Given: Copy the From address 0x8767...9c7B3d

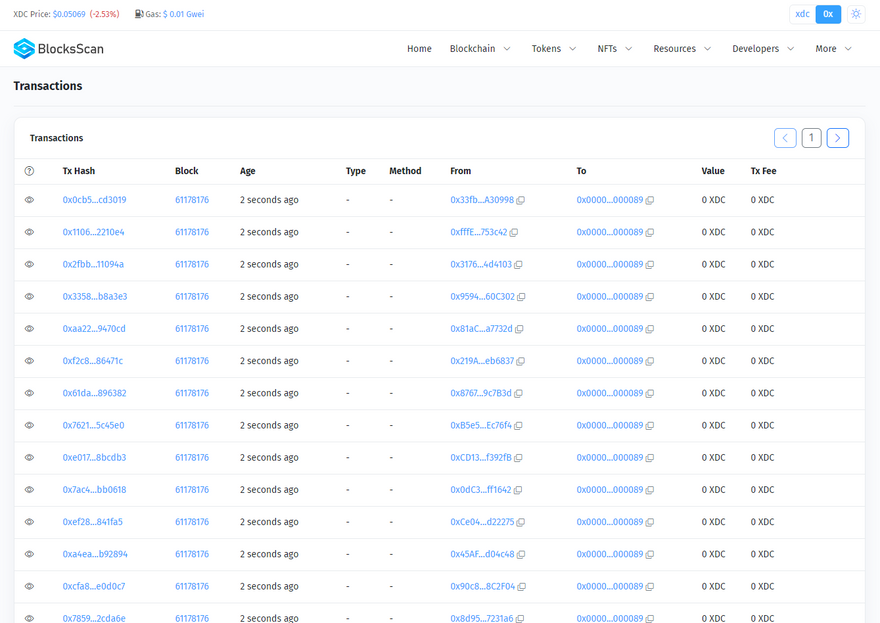Looking at the screenshot, I should 518,393.
